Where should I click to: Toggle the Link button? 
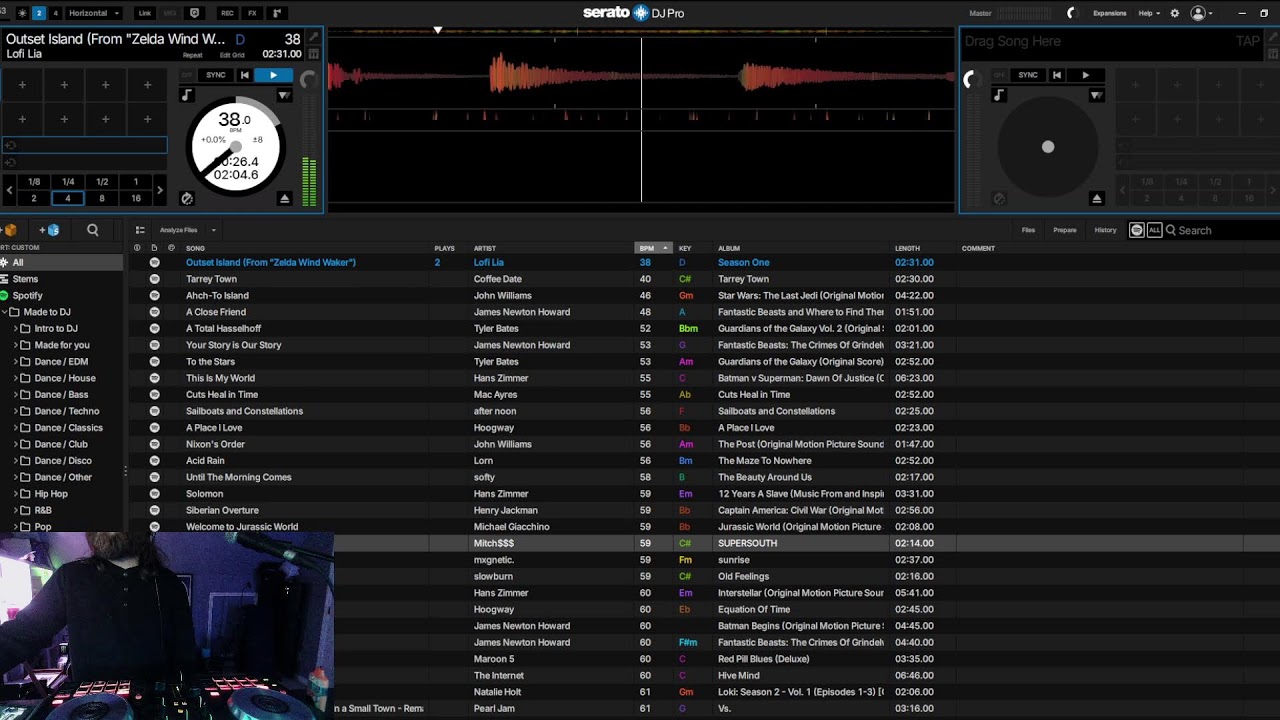pyautogui.click(x=145, y=13)
